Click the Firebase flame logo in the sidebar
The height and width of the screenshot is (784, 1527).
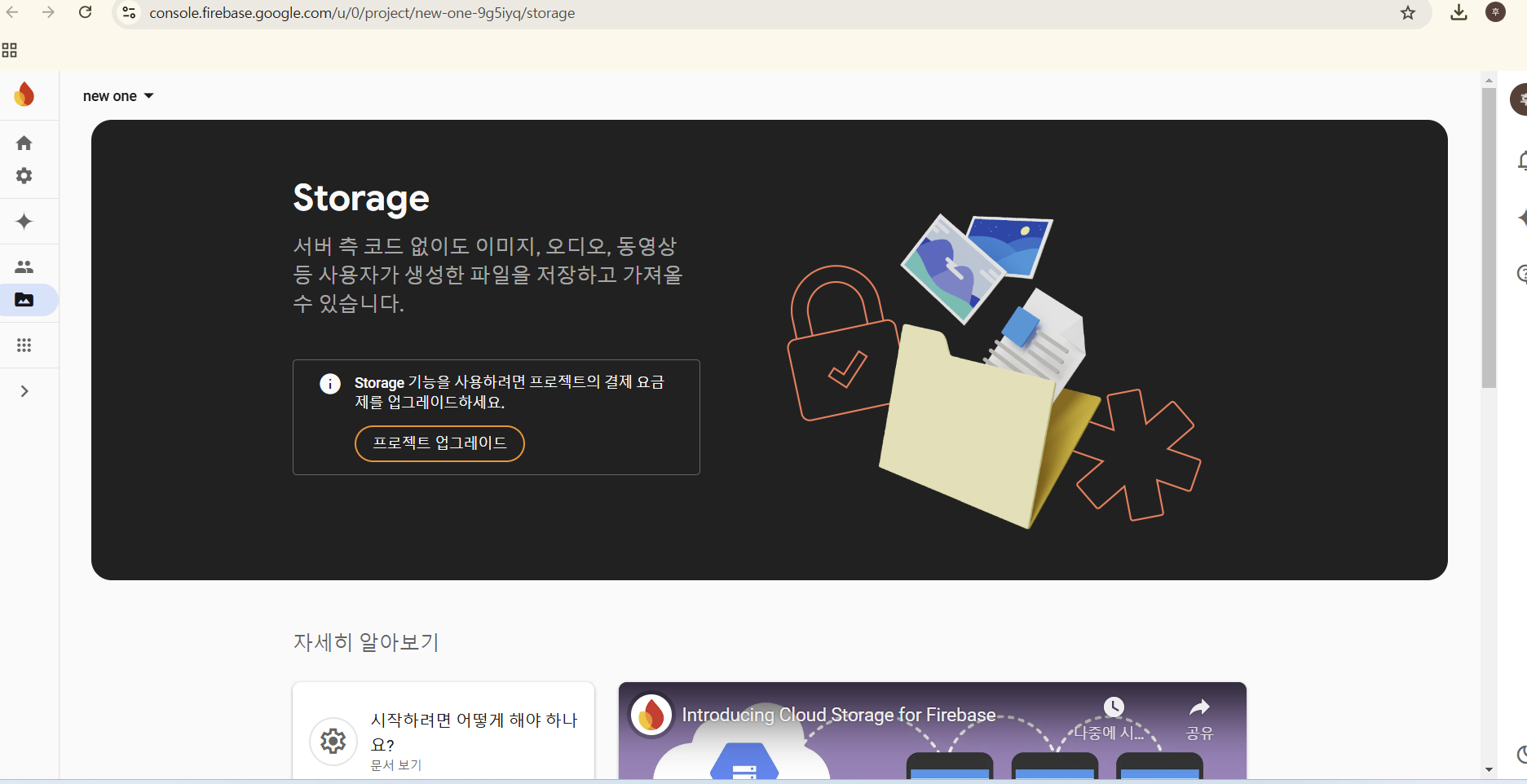24,95
